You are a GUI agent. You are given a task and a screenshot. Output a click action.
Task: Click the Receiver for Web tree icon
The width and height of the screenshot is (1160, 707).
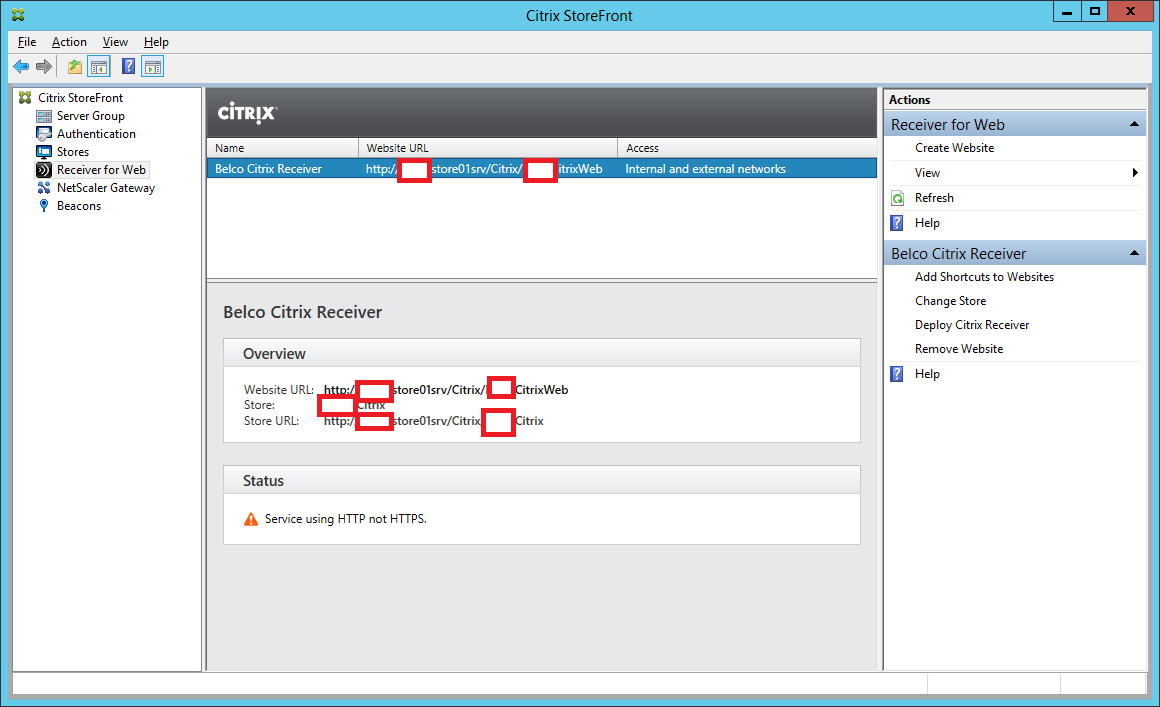44,169
